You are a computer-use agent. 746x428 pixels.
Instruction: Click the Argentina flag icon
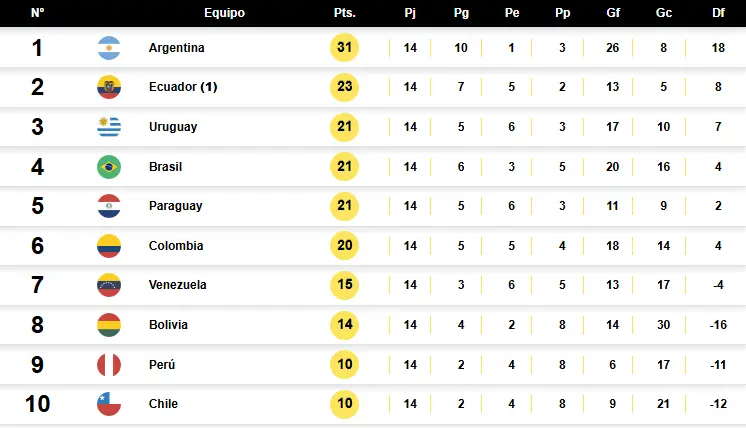(109, 48)
